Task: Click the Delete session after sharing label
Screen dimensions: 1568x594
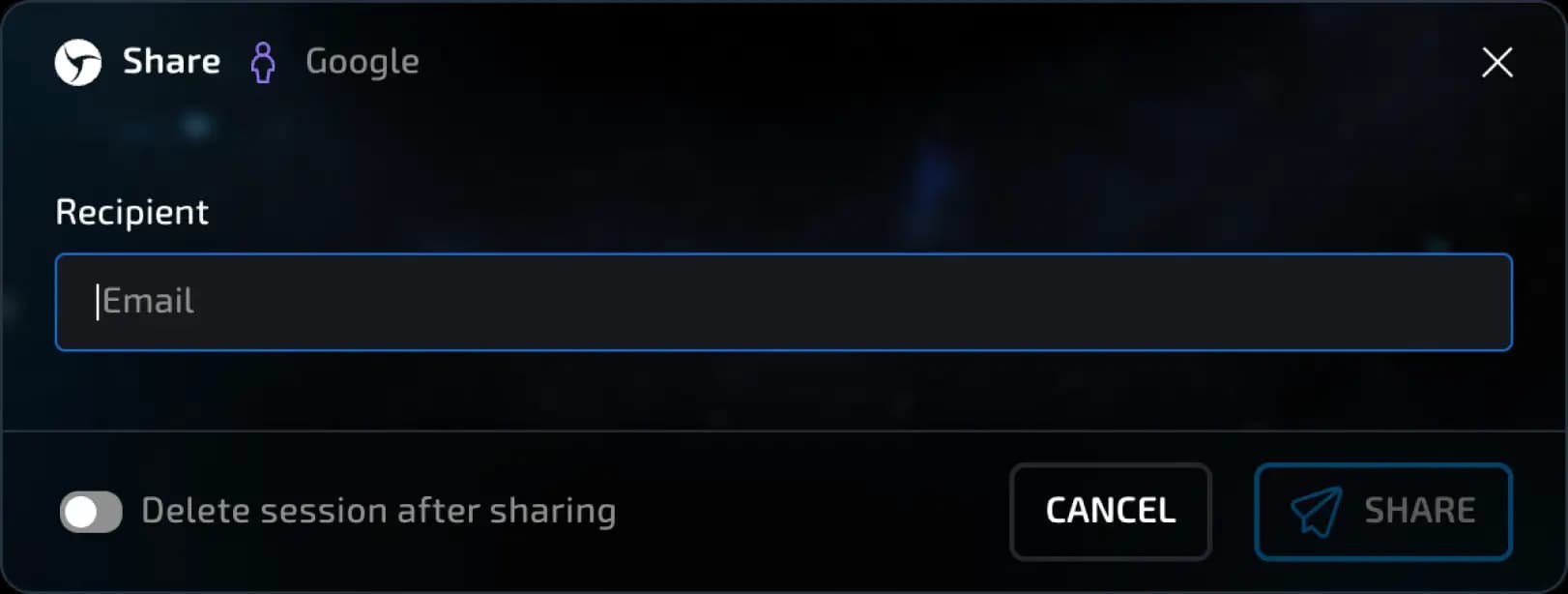Action: coord(379,511)
